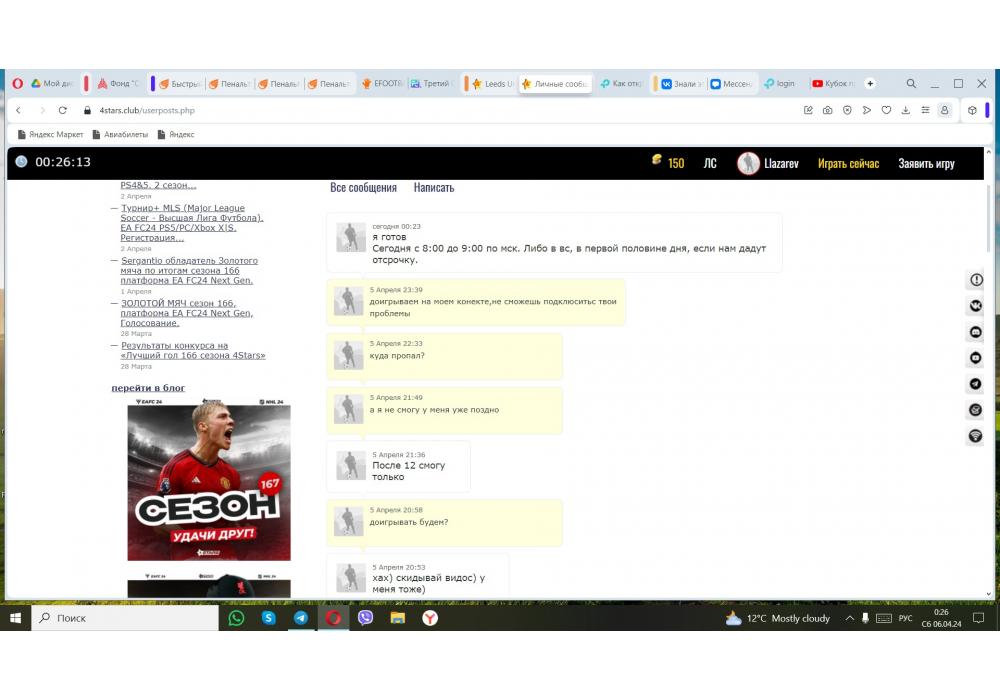Screen dimensions: 1000x700
Task: Open the перейти в блог link
Action: click(x=148, y=388)
